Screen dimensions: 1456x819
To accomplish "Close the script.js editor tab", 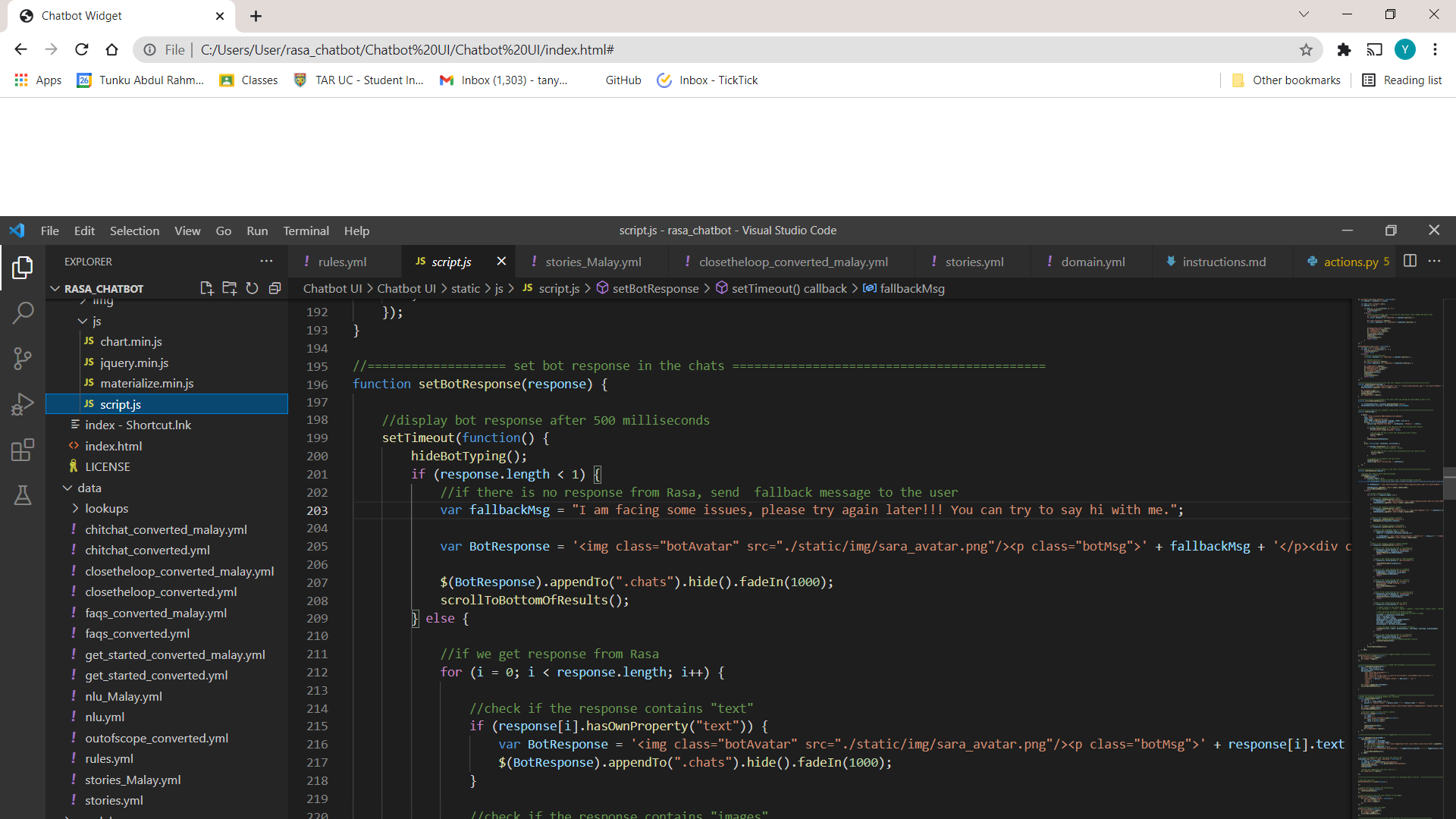I will tap(501, 261).
